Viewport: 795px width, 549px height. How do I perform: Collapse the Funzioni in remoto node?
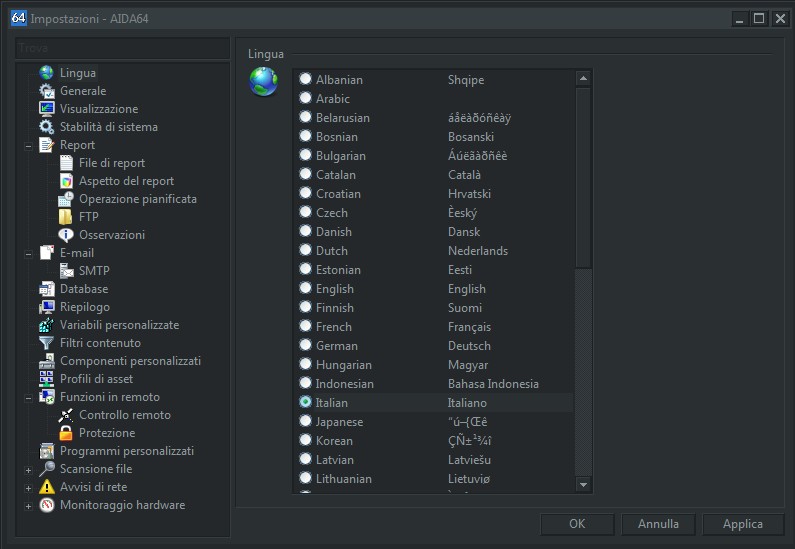pyautogui.click(x=28, y=398)
